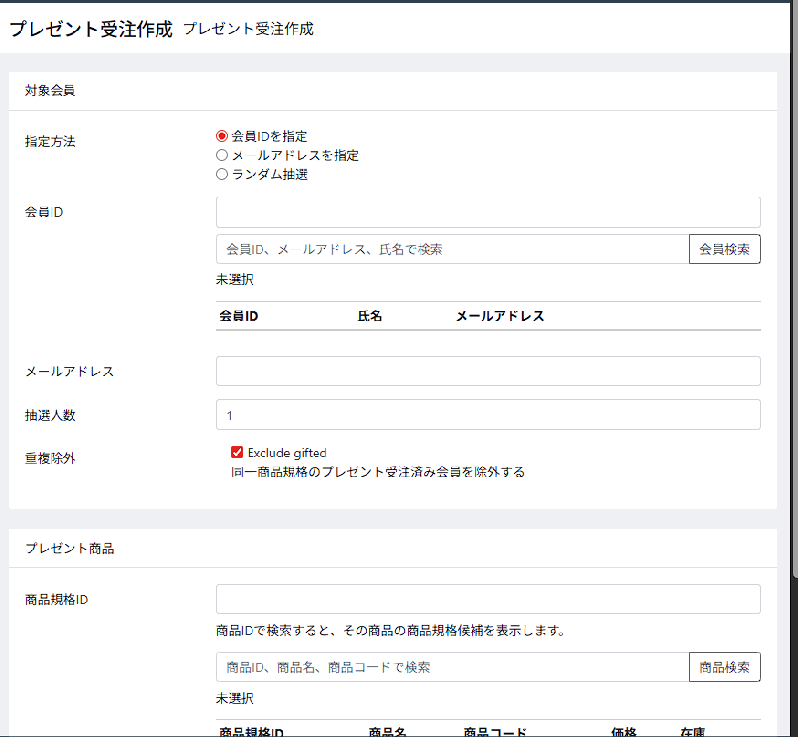Click the 対象会員 section heading
Image resolution: width=798 pixels, height=737 pixels.
coord(50,91)
